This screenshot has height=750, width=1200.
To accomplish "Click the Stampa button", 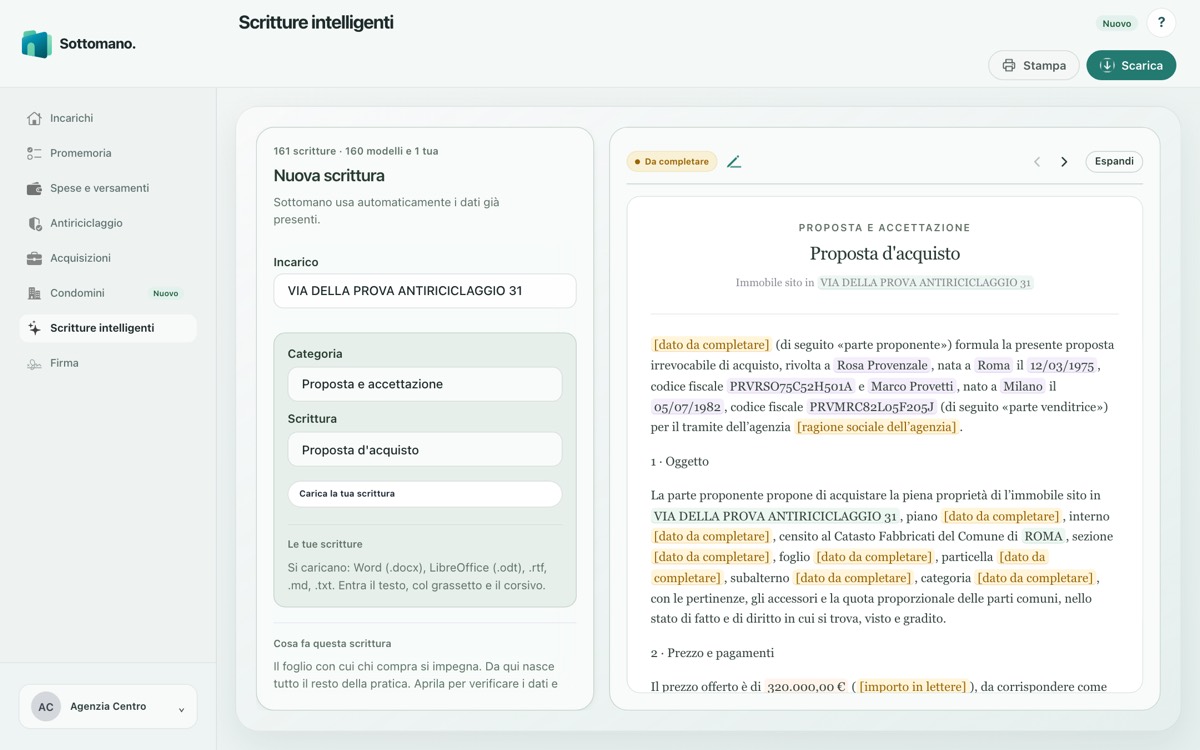I will pos(1034,65).
